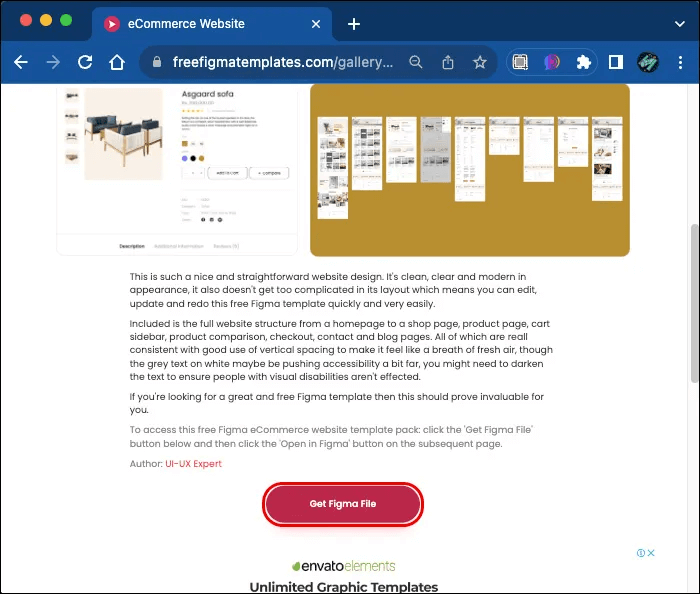Screen dimensions: 700x594
Task: Go back using the browser back arrow
Action: 21,62
